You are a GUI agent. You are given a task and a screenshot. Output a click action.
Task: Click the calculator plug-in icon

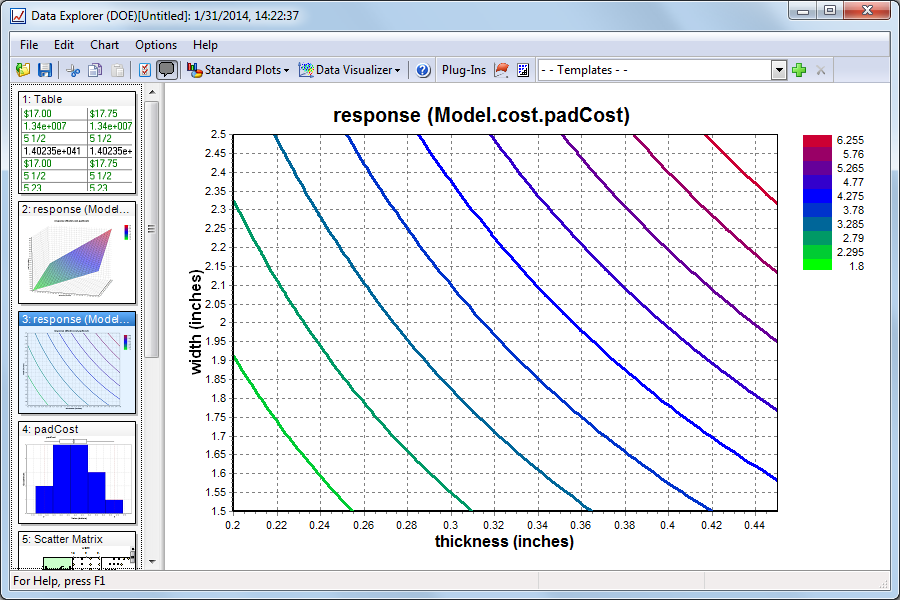point(522,70)
